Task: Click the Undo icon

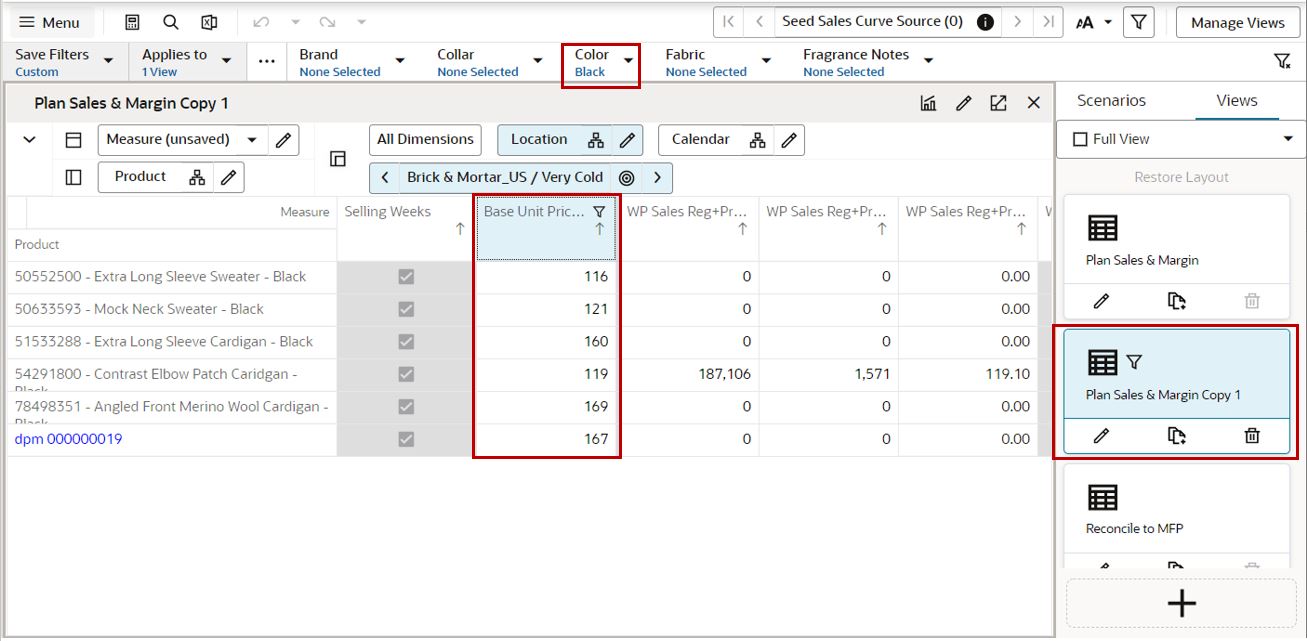Action: (x=260, y=21)
